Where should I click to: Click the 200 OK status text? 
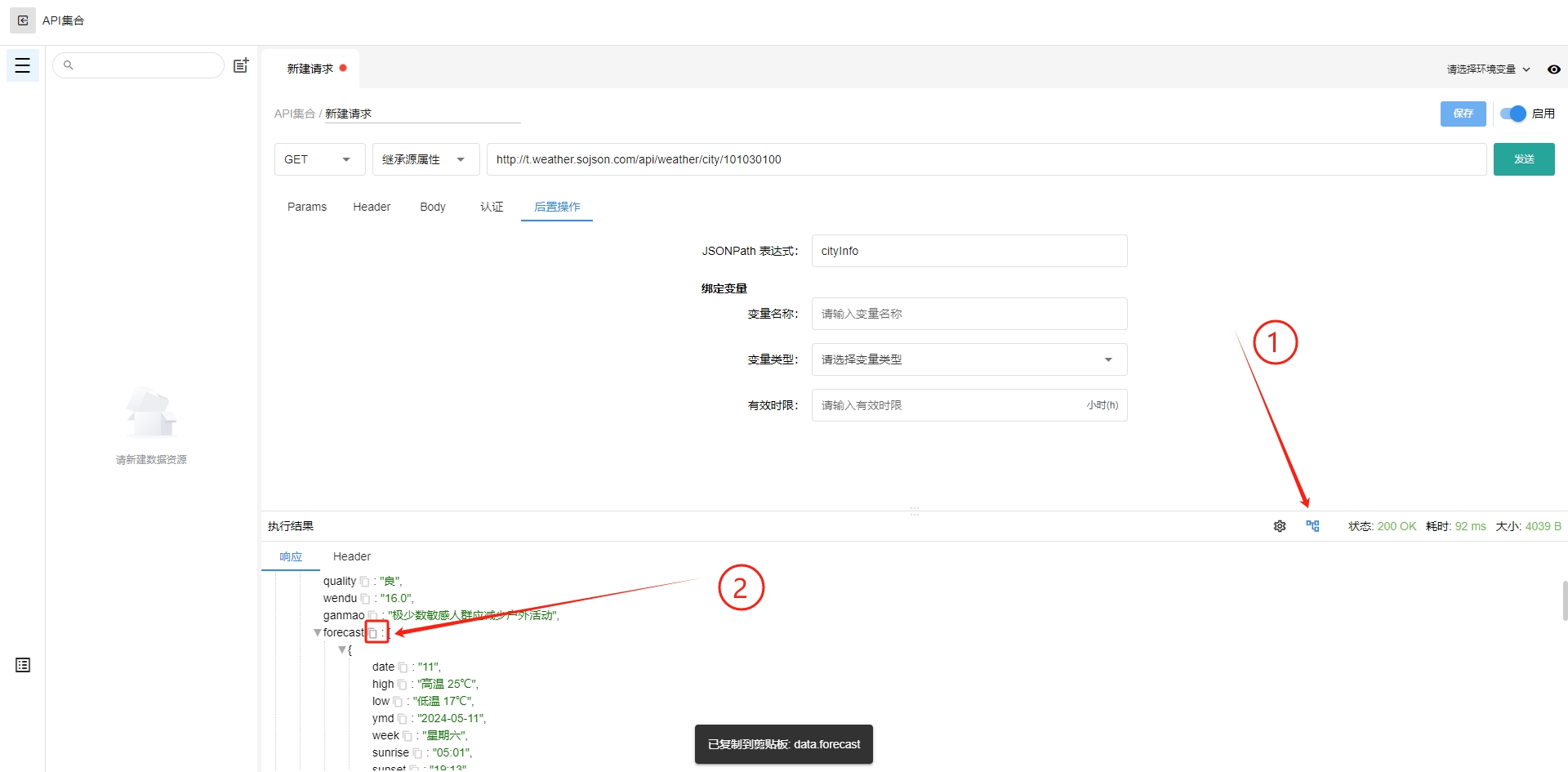(x=1396, y=526)
